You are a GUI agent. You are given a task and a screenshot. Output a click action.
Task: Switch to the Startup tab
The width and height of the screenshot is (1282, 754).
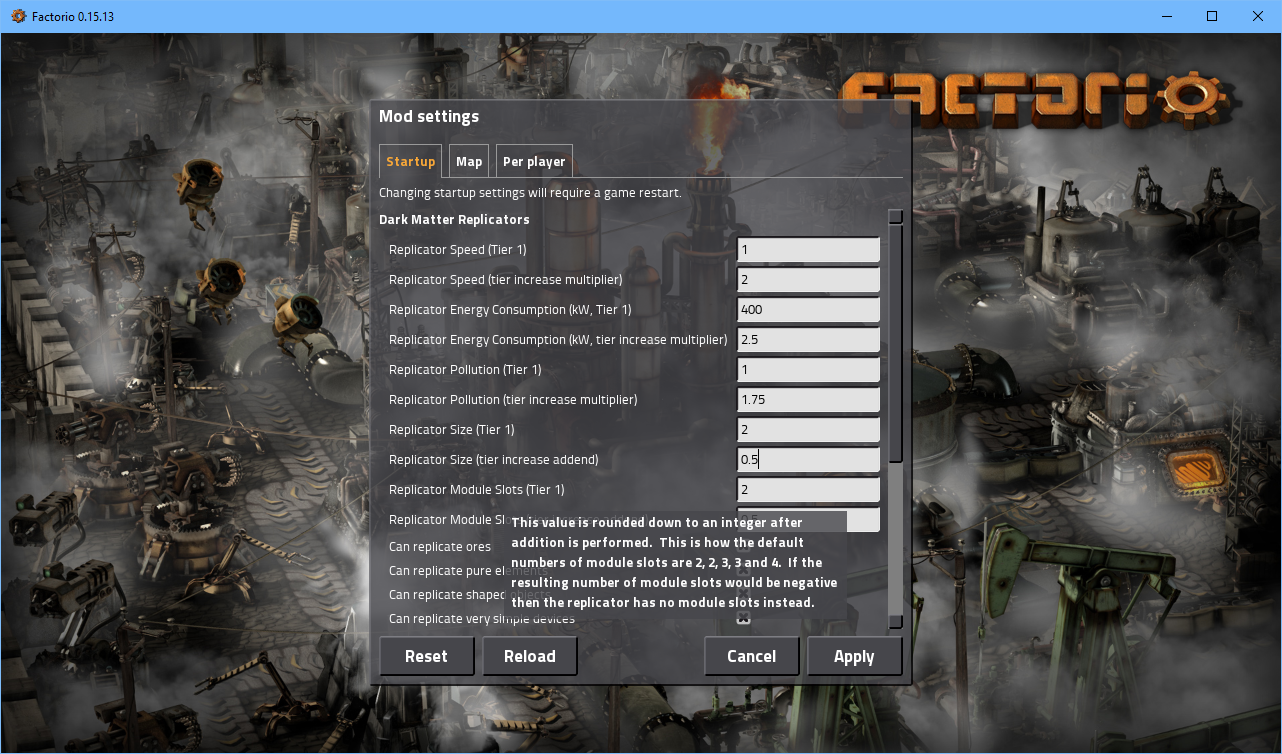point(411,161)
